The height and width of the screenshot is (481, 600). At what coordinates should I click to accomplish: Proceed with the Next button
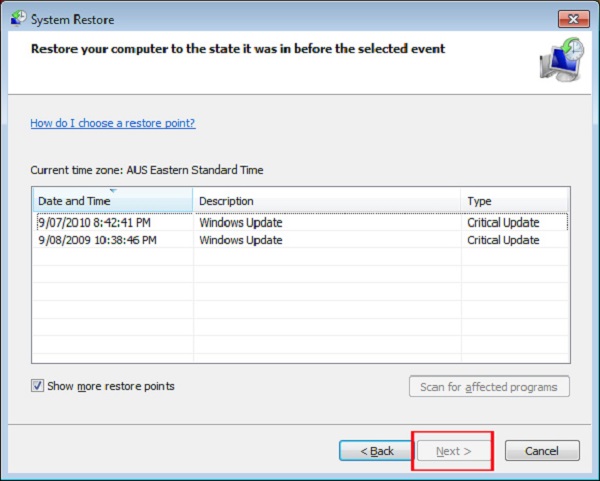(452, 451)
